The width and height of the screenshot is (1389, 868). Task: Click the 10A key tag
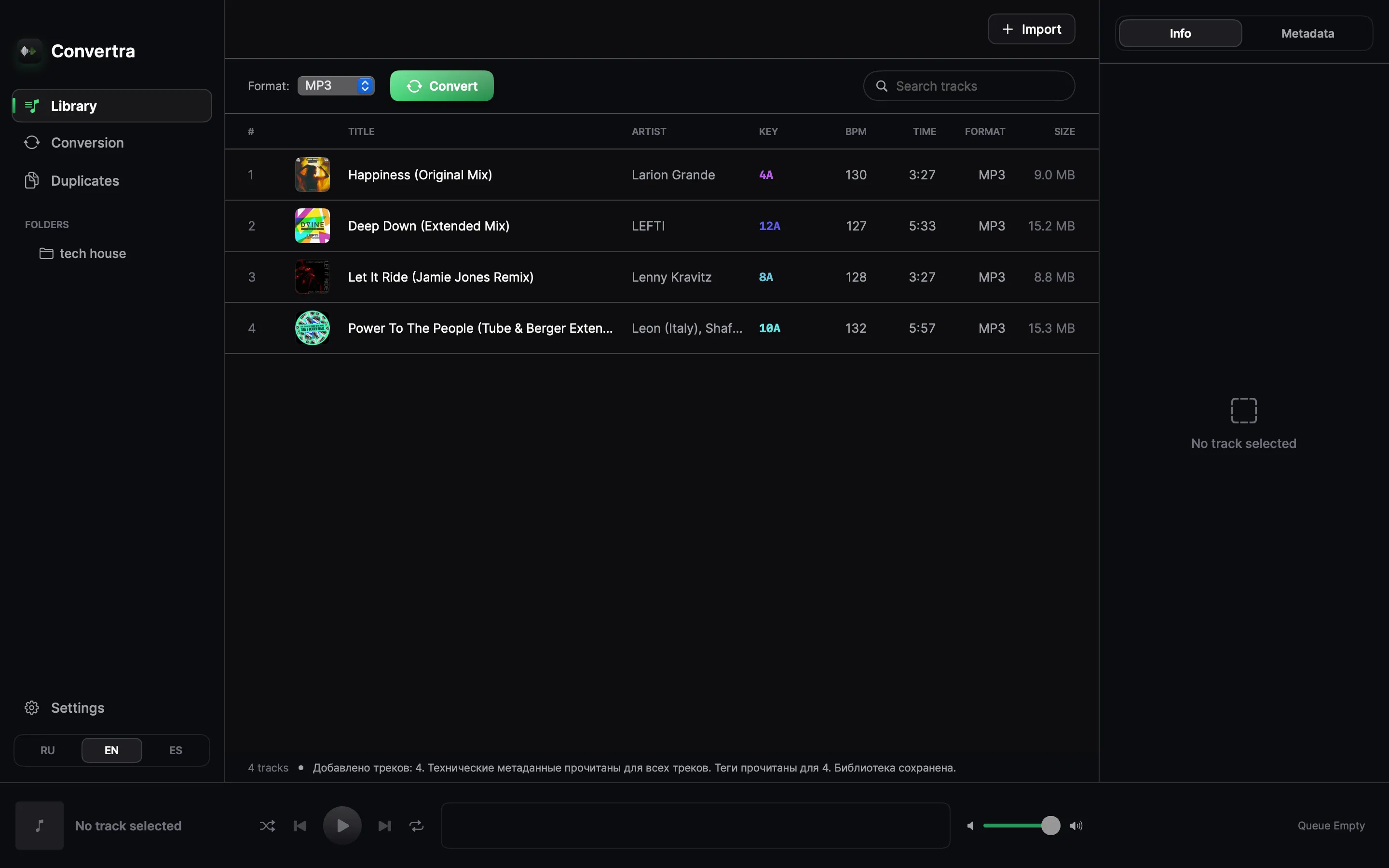(769, 328)
